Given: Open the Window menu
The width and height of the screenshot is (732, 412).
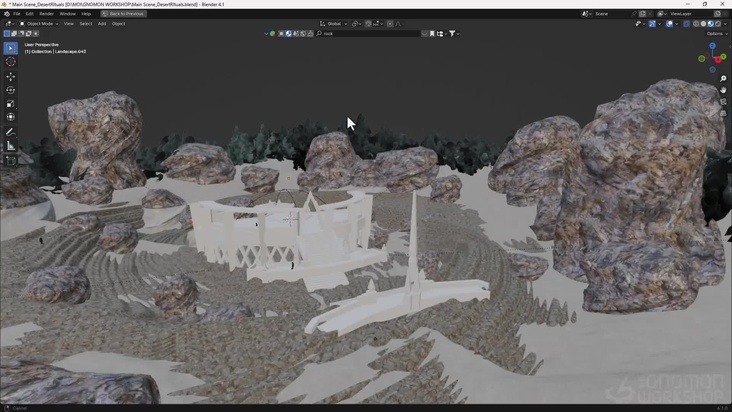Looking at the screenshot, I should (x=67, y=14).
